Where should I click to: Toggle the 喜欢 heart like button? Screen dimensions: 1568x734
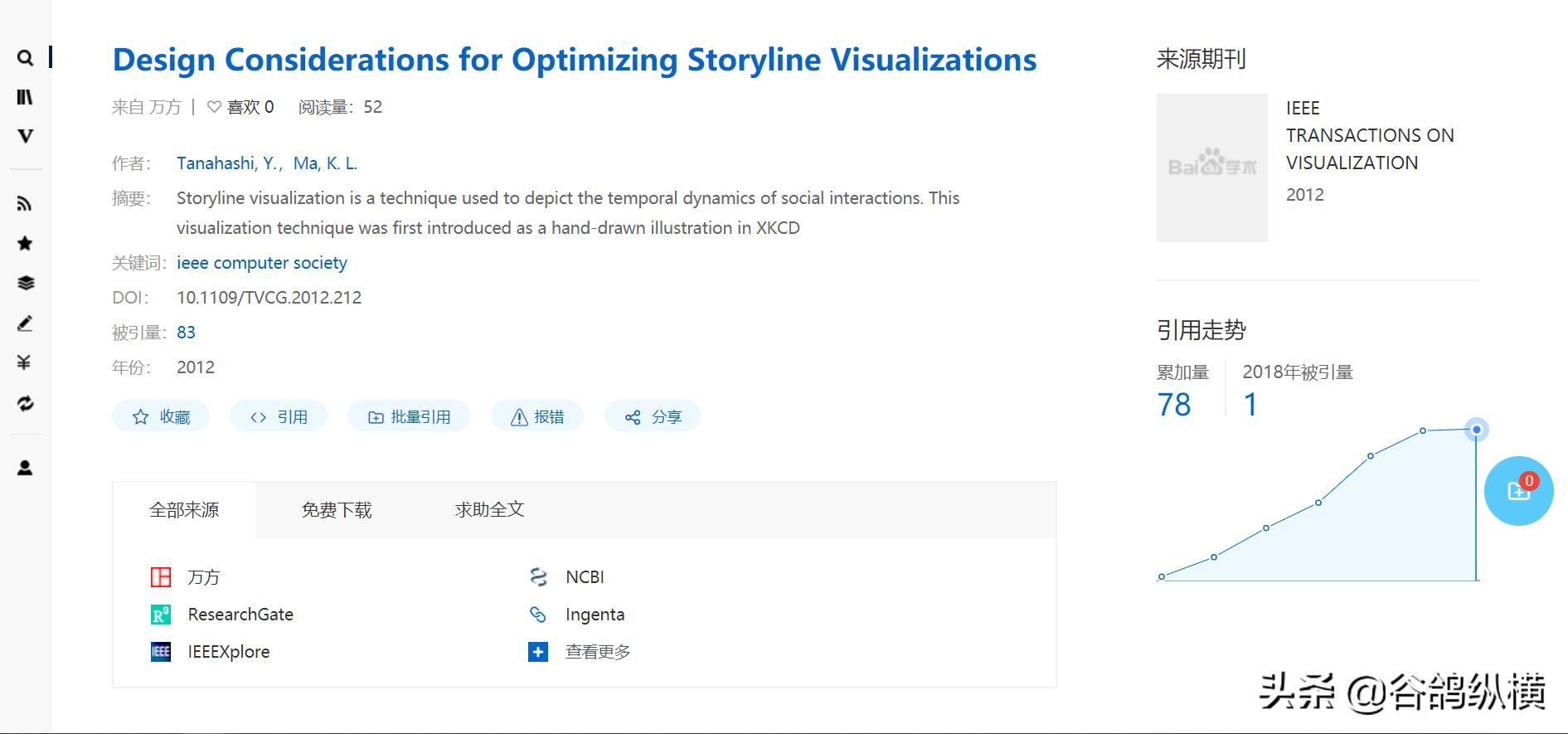pyautogui.click(x=215, y=107)
